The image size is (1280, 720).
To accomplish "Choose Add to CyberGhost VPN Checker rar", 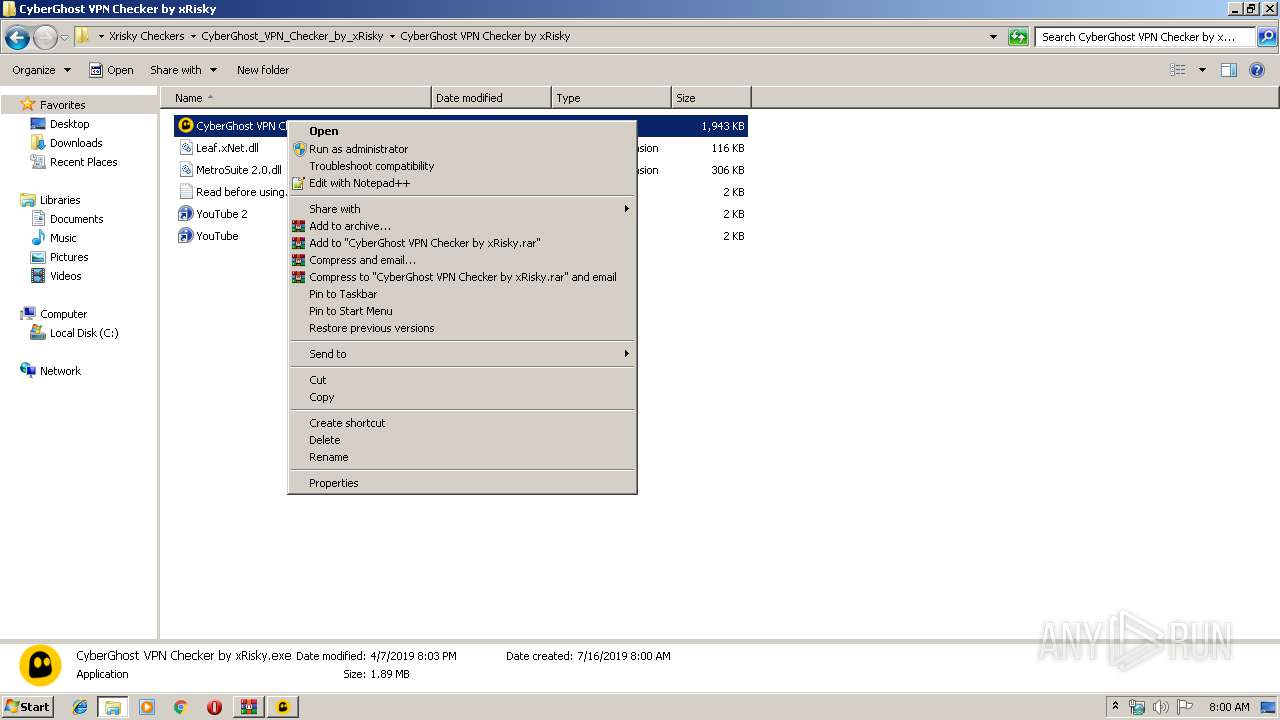I will click(x=462, y=243).
